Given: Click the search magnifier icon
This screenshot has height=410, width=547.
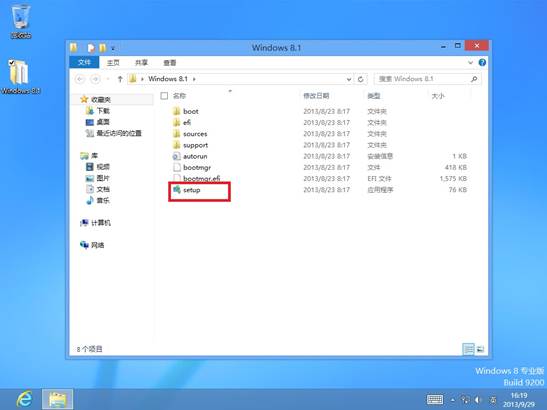Looking at the screenshot, I should [474, 79].
